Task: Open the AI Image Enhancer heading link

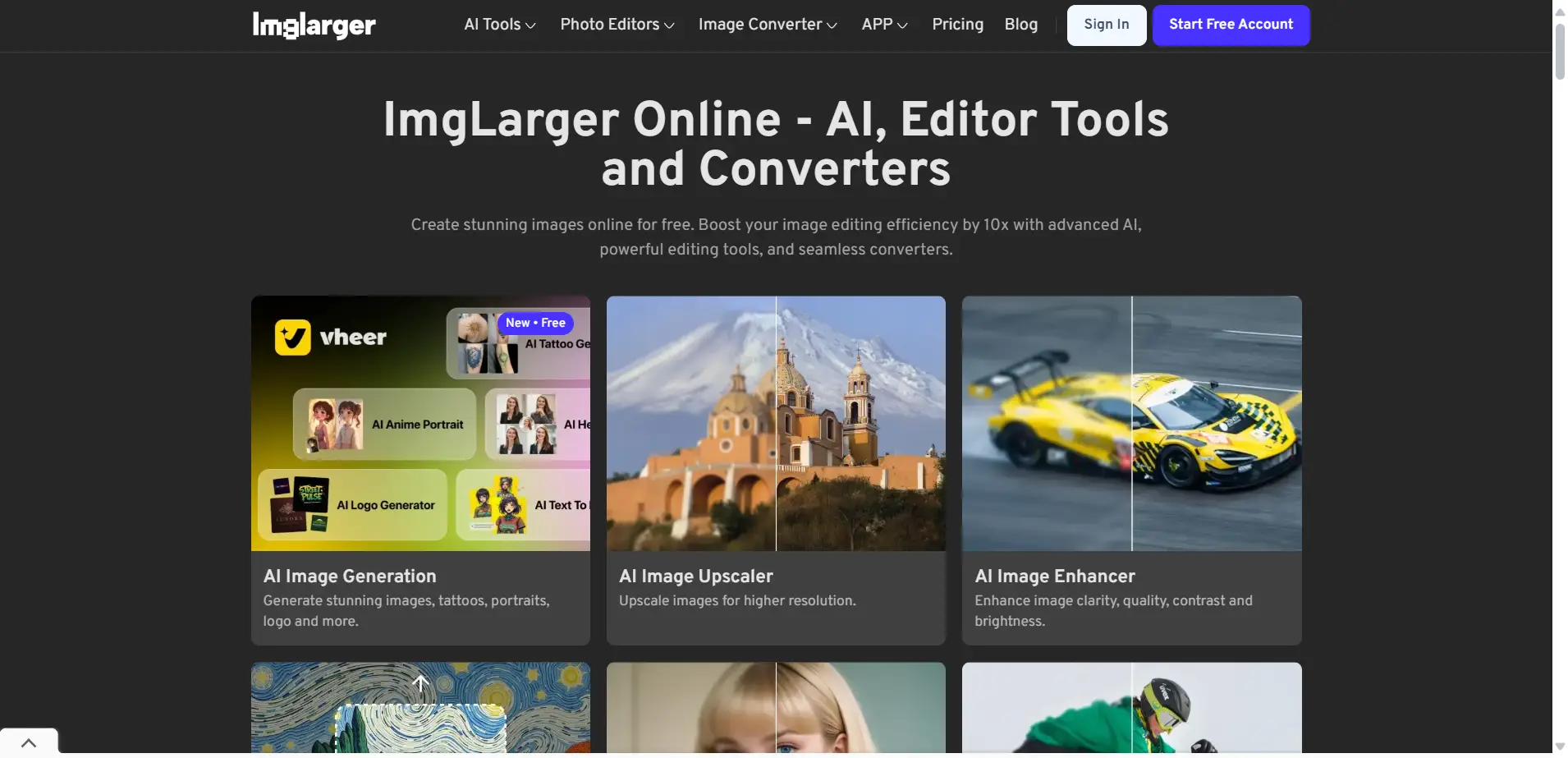Action: pos(1055,577)
